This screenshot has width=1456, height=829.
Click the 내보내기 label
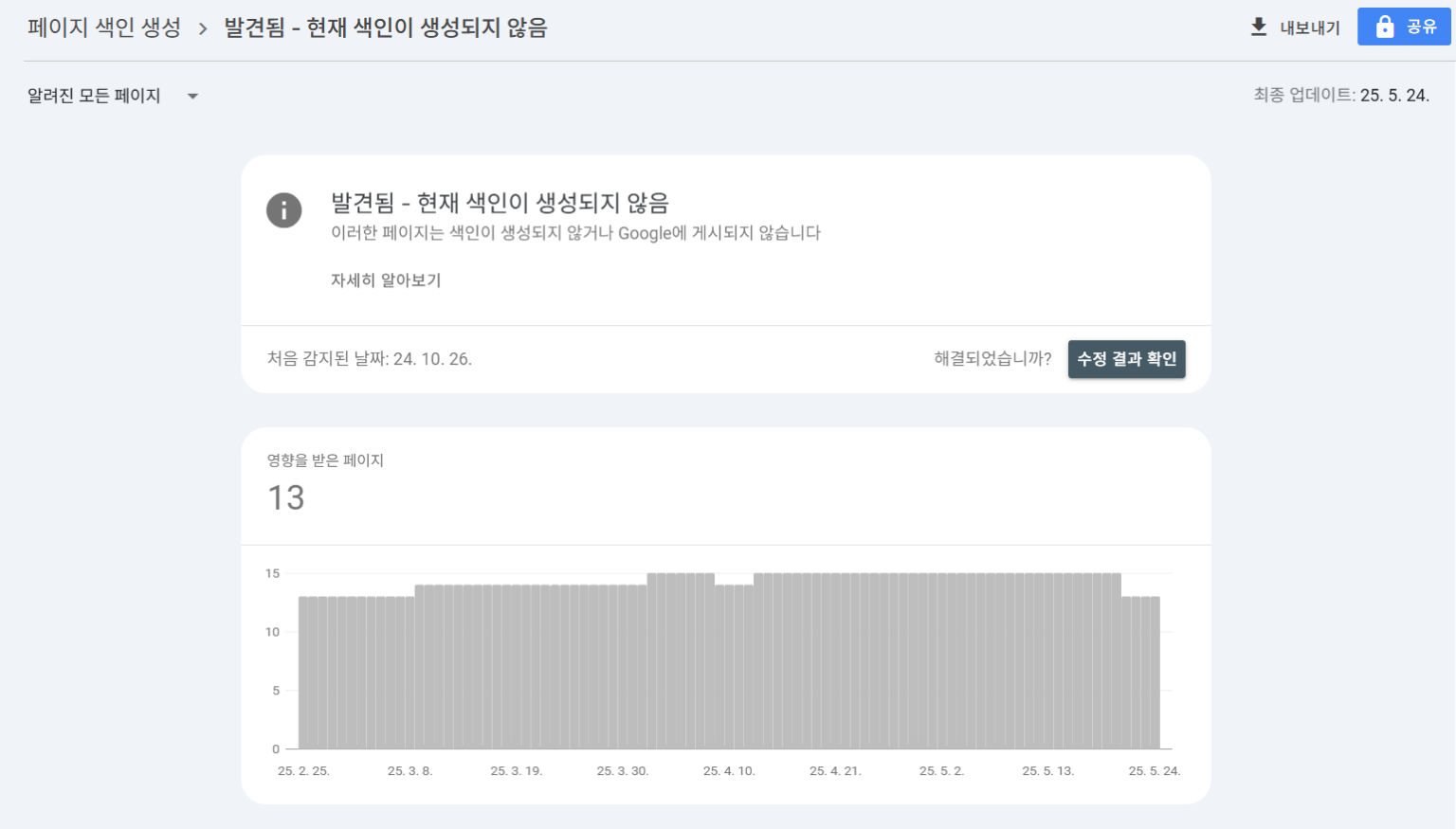click(x=1310, y=27)
